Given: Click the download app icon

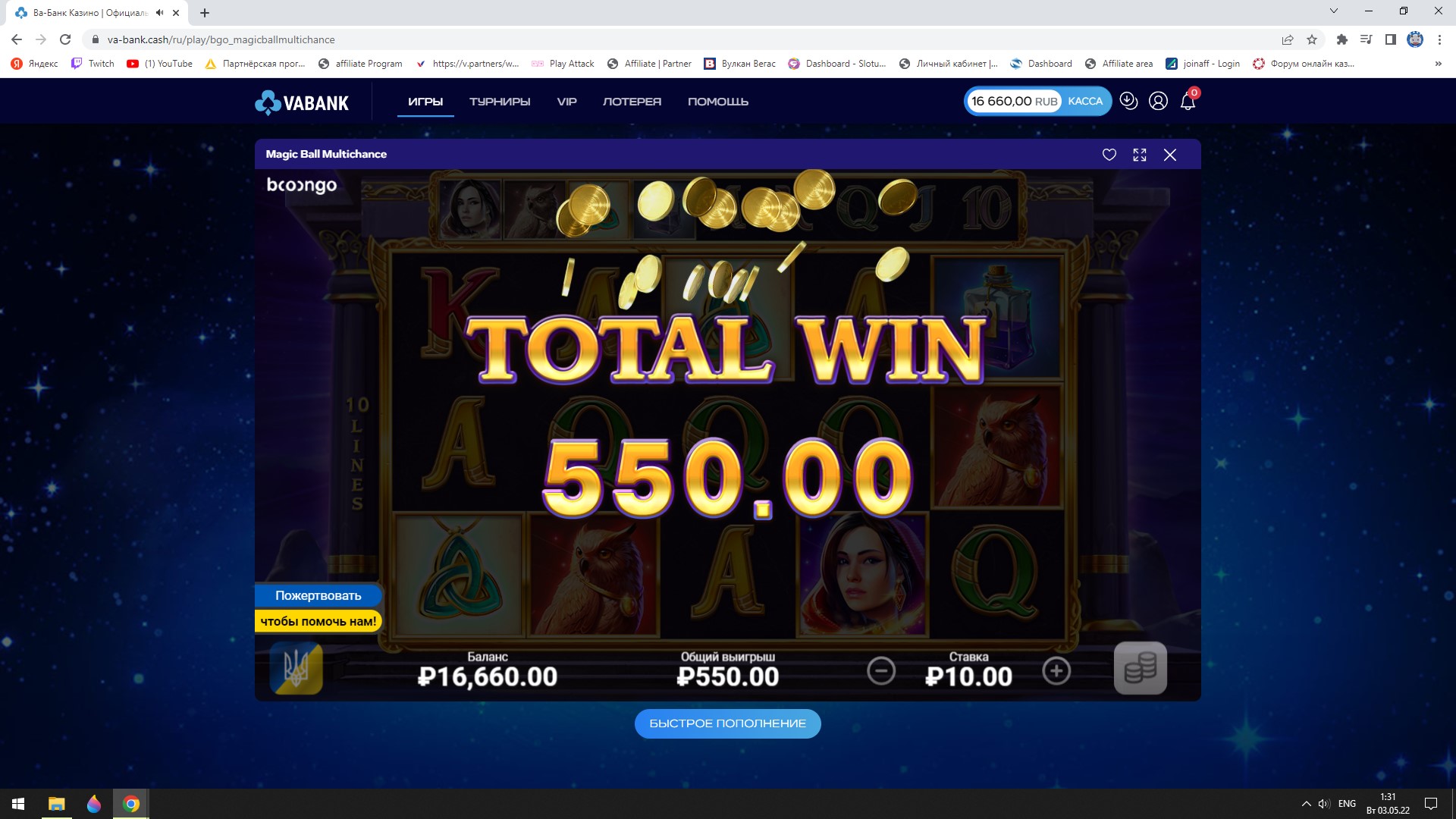Looking at the screenshot, I should pyautogui.click(x=1128, y=101).
